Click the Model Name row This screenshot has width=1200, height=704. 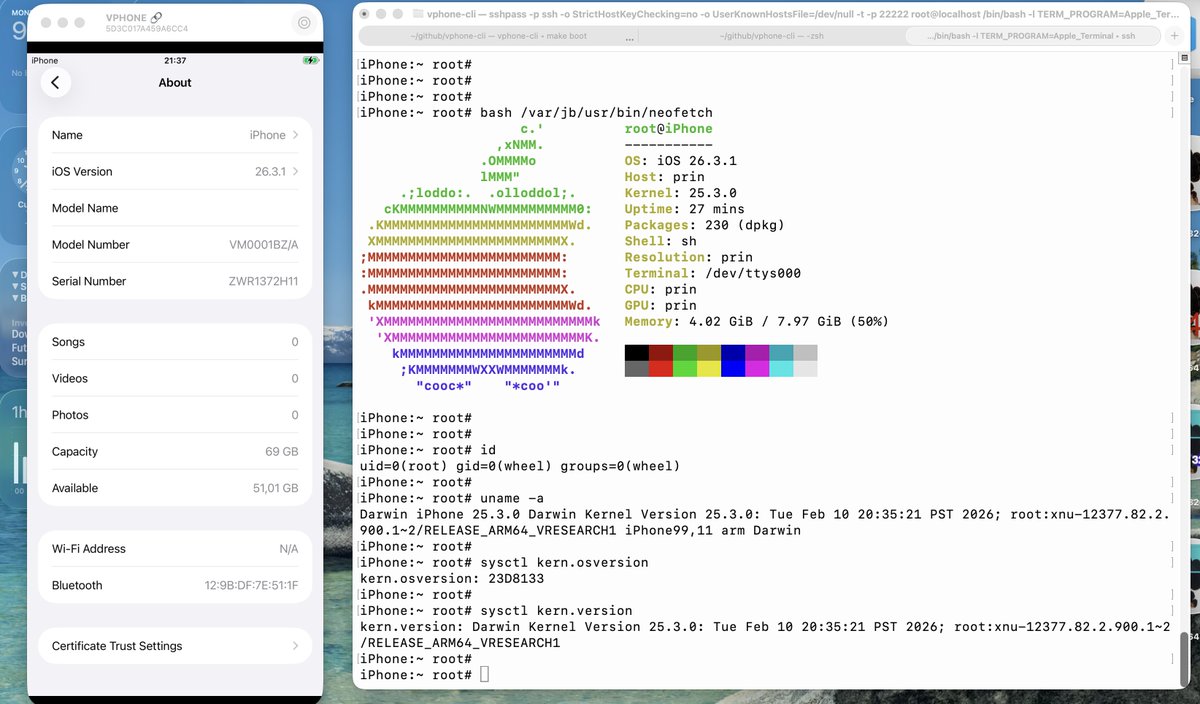coord(175,208)
